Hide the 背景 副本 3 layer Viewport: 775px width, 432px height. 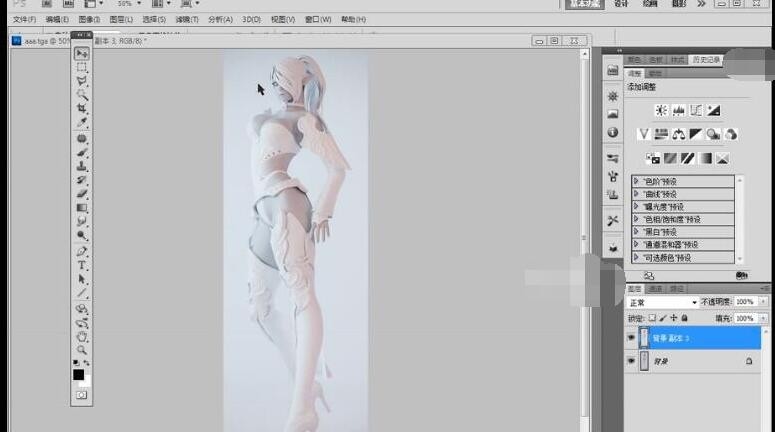631,338
